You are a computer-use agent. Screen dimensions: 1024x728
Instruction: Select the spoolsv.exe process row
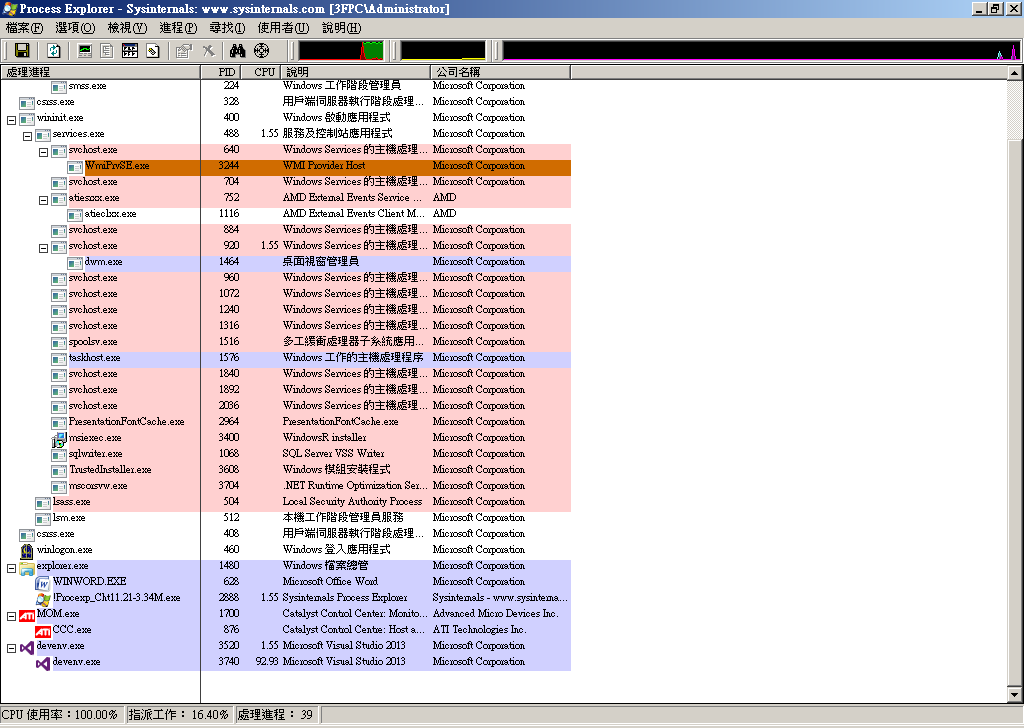[286, 342]
